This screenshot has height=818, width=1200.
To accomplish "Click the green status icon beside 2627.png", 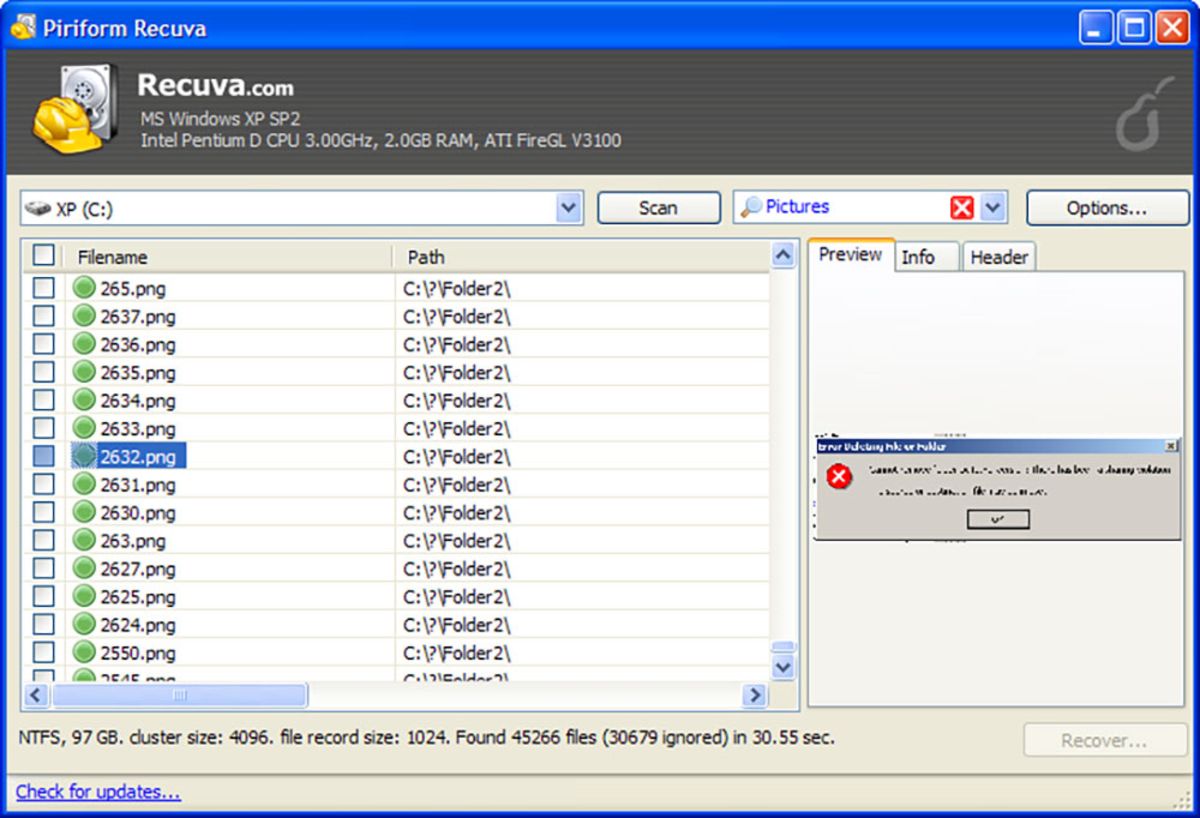I will (x=85, y=568).
